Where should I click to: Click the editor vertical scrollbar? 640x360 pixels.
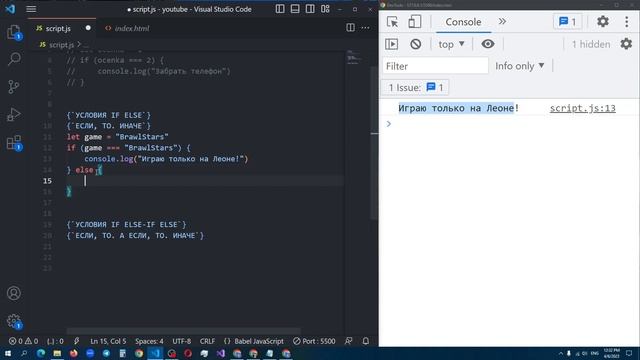coord(374,143)
